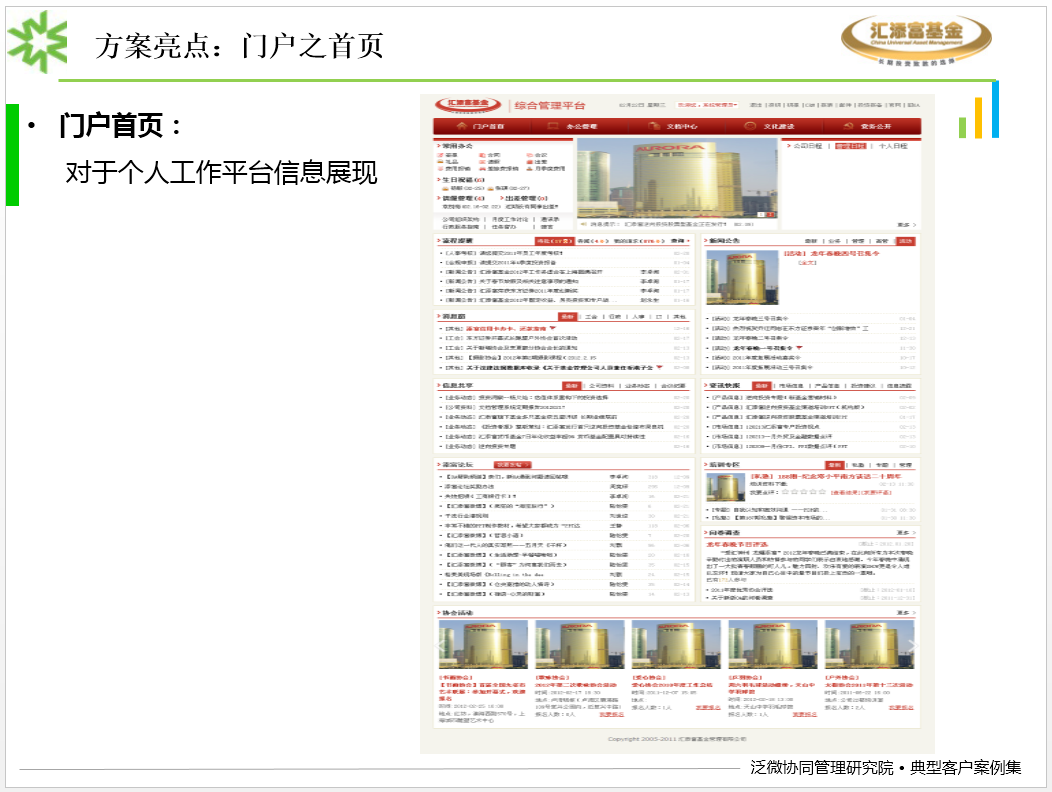
Task: Click the gold 汇添富基金 logo on the slide
Action: point(916,39)
